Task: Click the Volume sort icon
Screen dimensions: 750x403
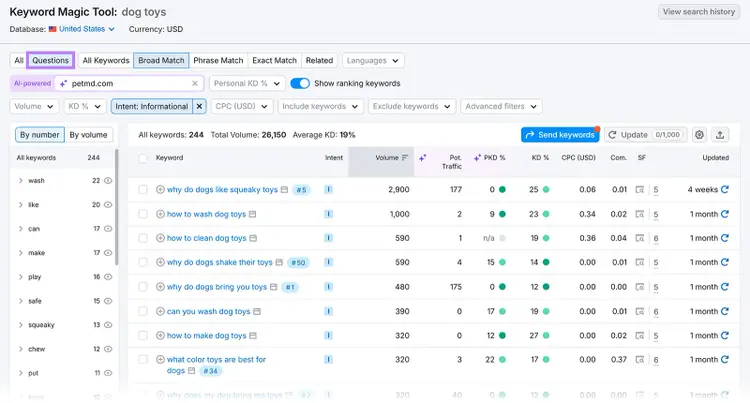Action: point(405,157)
